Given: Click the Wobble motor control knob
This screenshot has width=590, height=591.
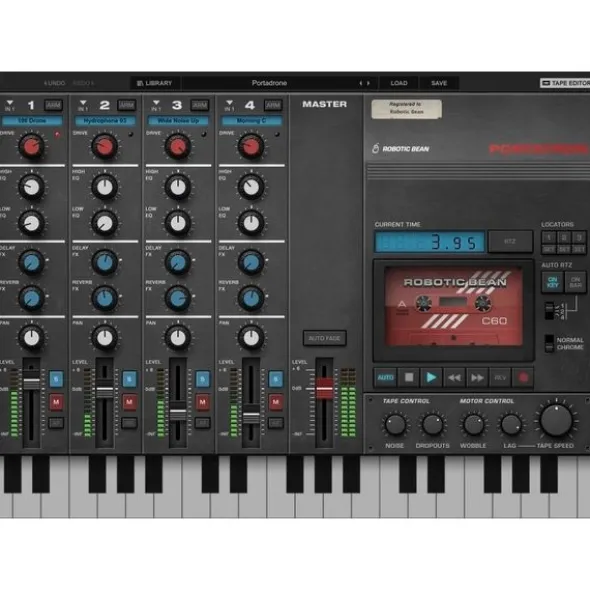Looking at the screenshot, I should click(x=473, y=424).
